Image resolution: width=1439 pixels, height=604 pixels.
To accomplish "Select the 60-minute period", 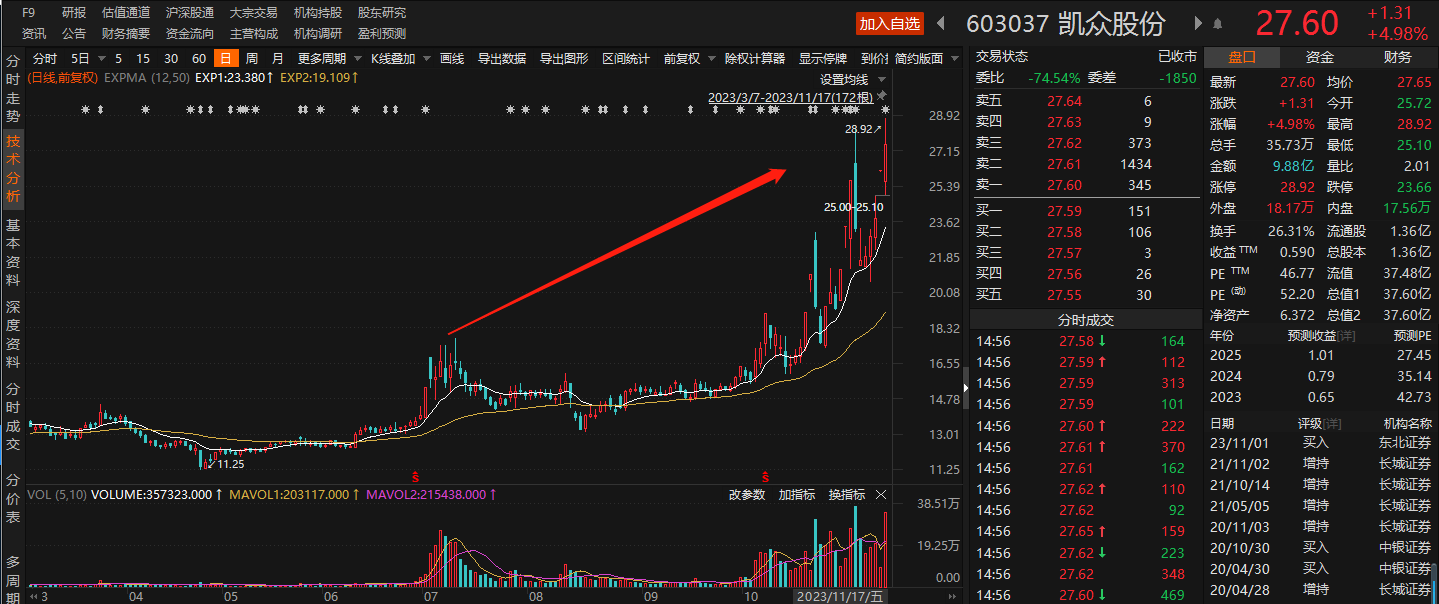I will pyautogui.click(x=199, y=59).
